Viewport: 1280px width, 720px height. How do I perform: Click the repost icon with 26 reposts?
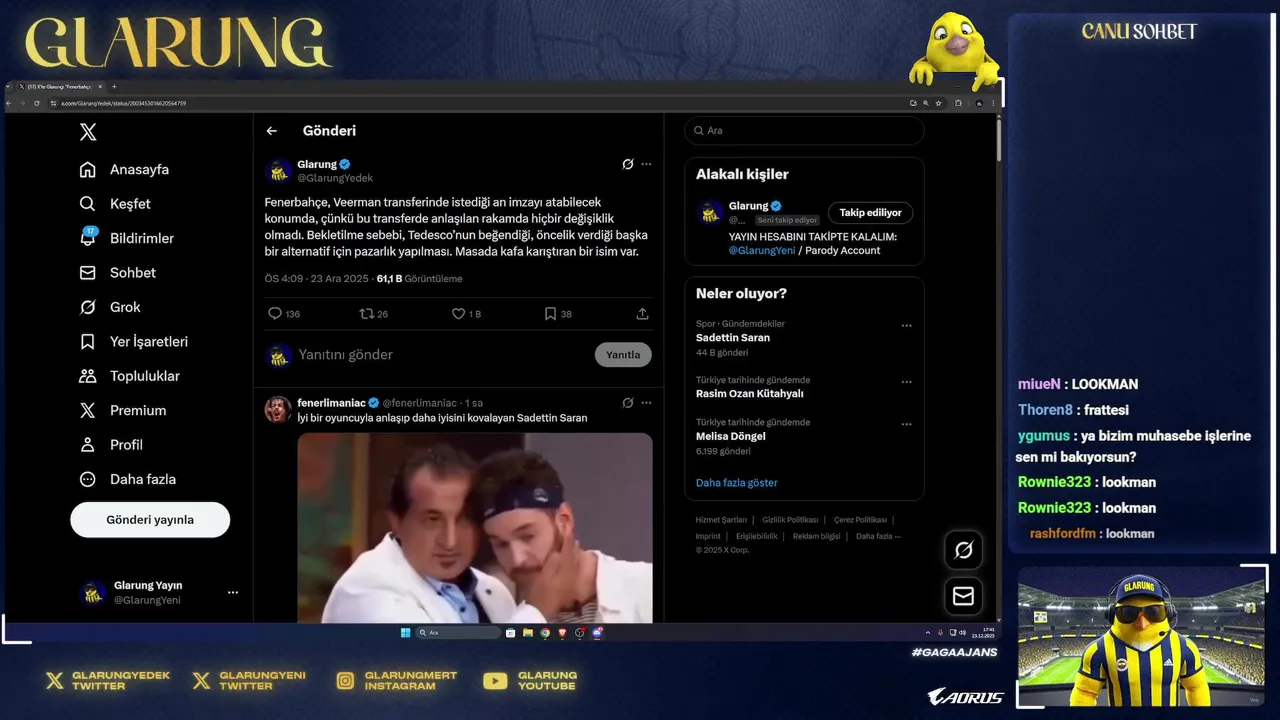(x=366, y=314)
